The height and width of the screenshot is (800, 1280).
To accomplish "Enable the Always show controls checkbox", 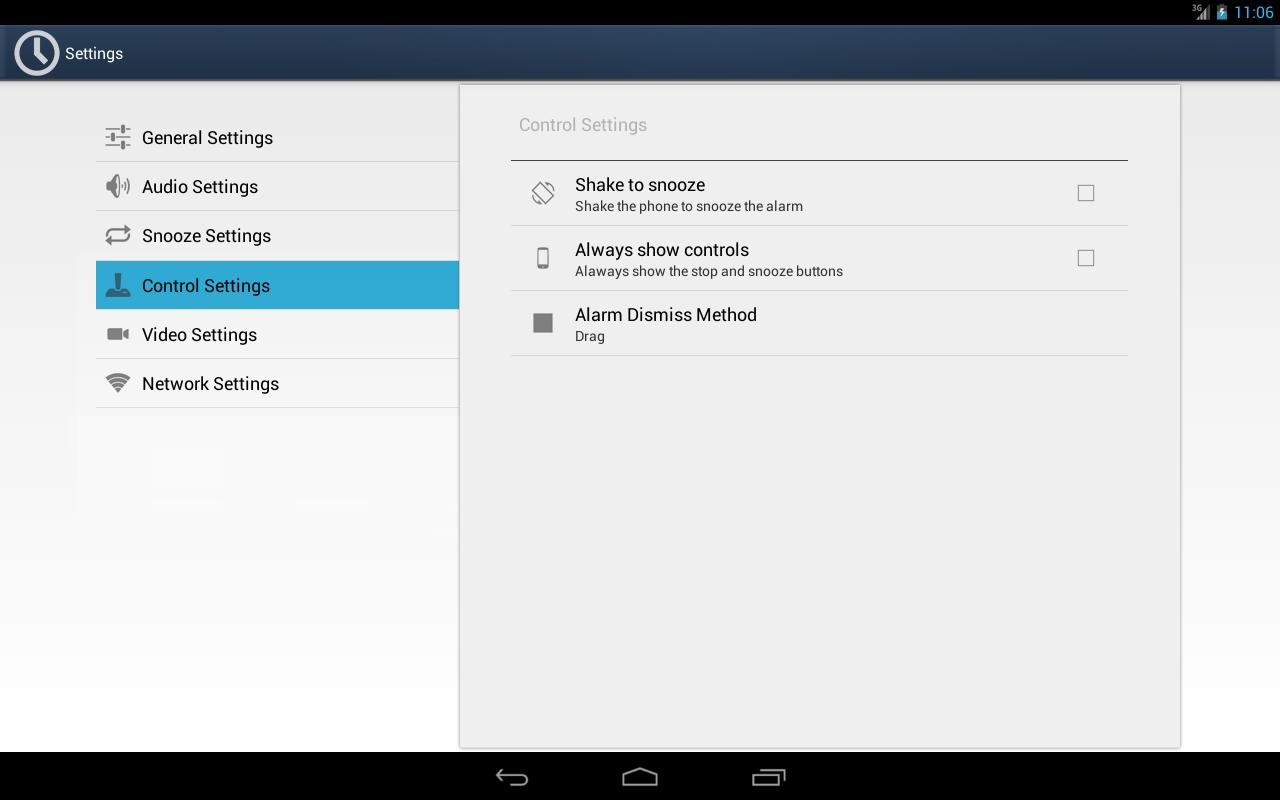I will pos(1086,258).
